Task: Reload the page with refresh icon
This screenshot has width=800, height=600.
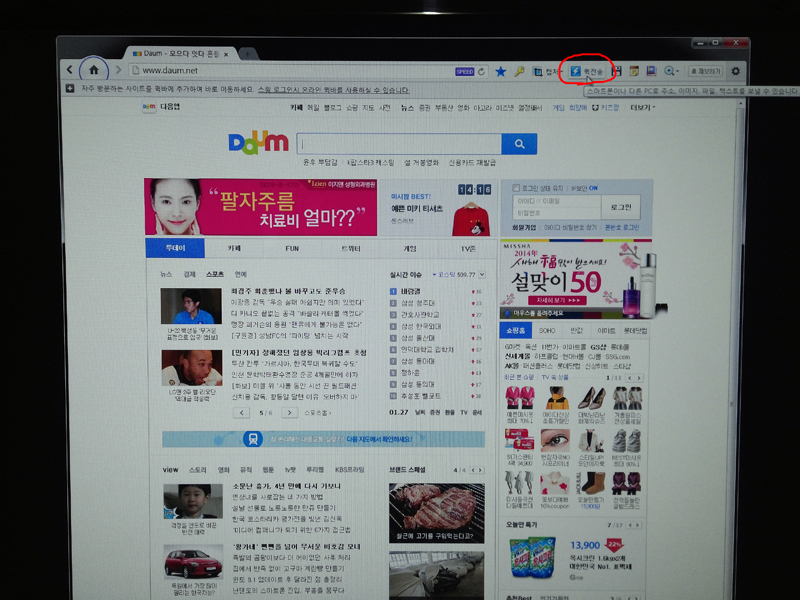Action: pos(482,71)
